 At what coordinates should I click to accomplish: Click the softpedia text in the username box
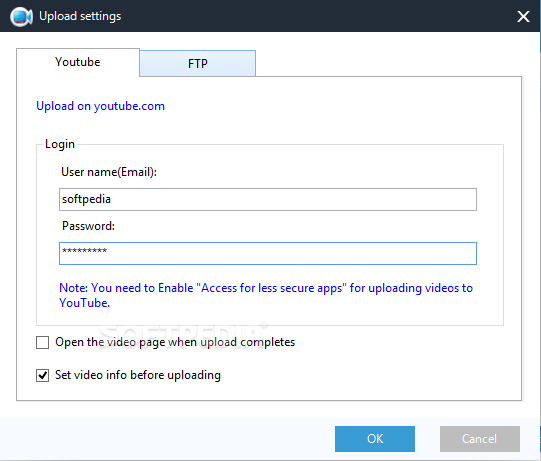click(86, 199)
